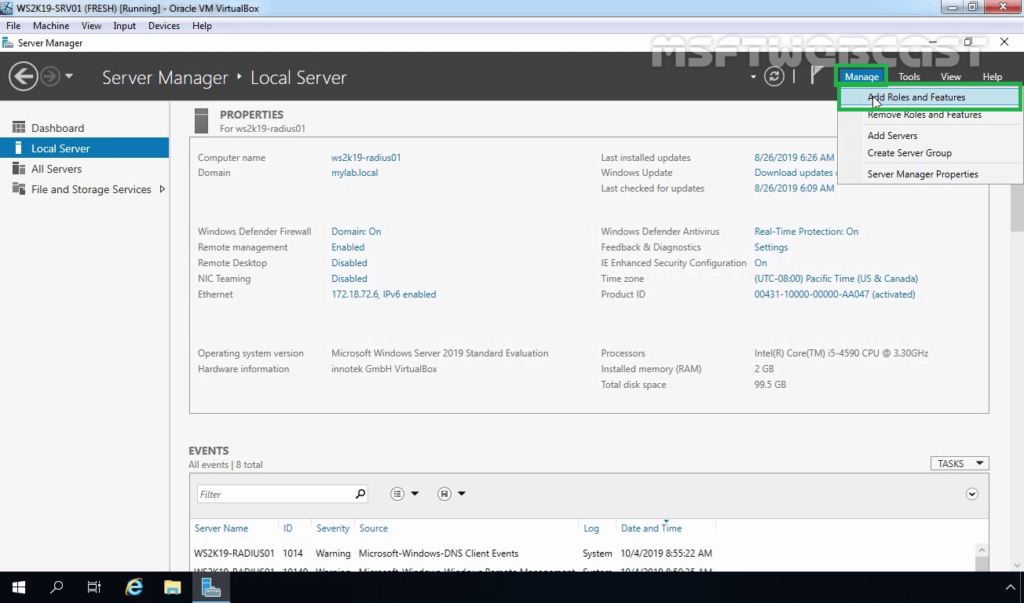Expand the events filter chevron button
The width and height of the screenshot is (1024, 603).
972,494
